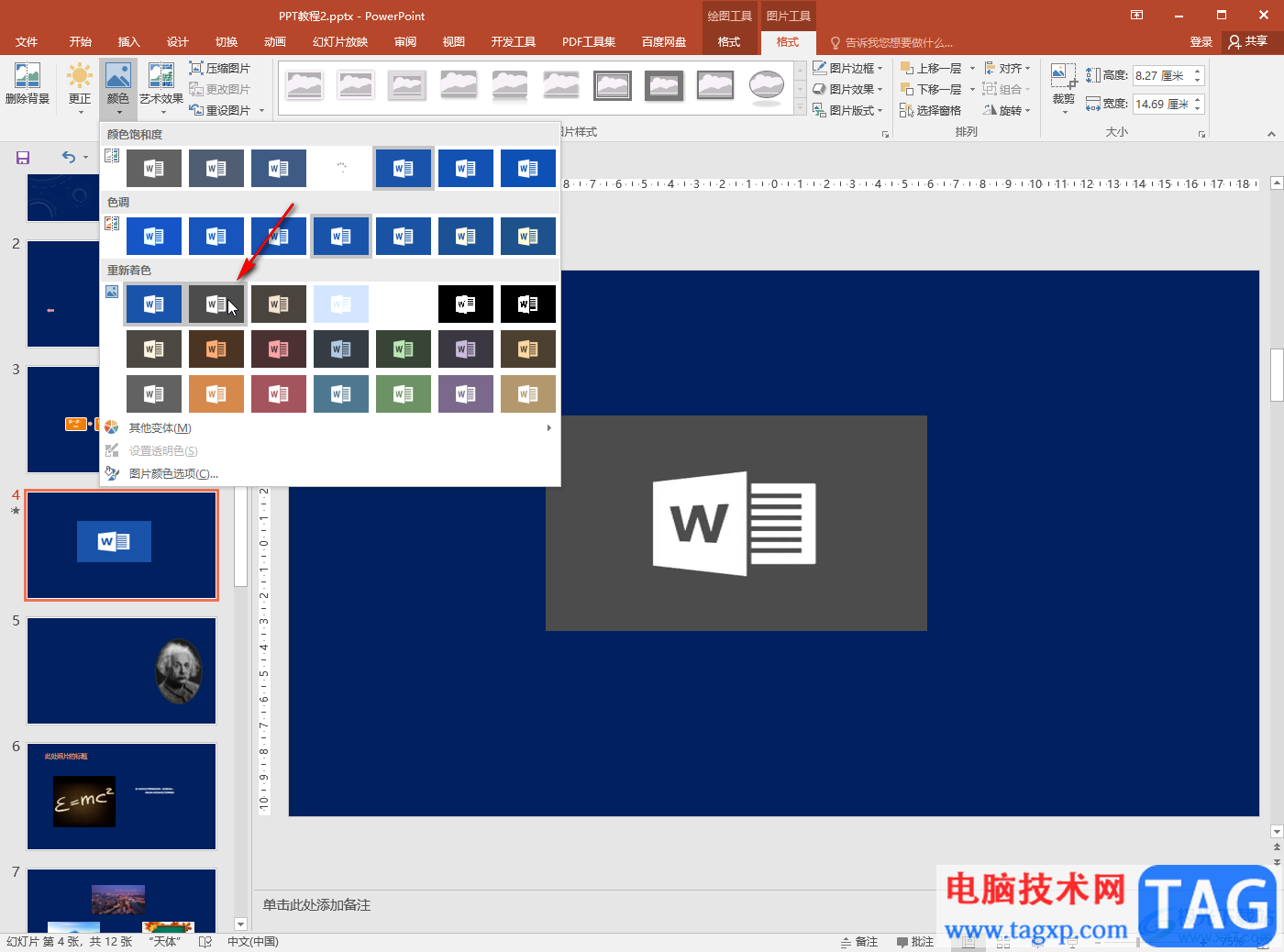Screen dimensions: 1284x952
Task: Click the spell check icon in status bar
Action: [x=205, y=942]
